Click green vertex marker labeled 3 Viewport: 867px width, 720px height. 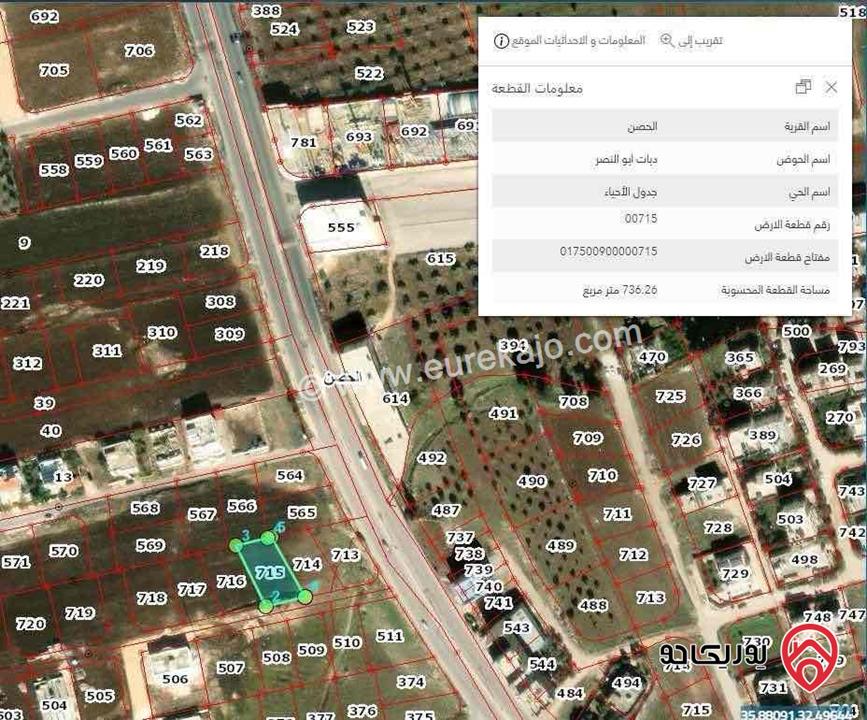coord(236,546)
